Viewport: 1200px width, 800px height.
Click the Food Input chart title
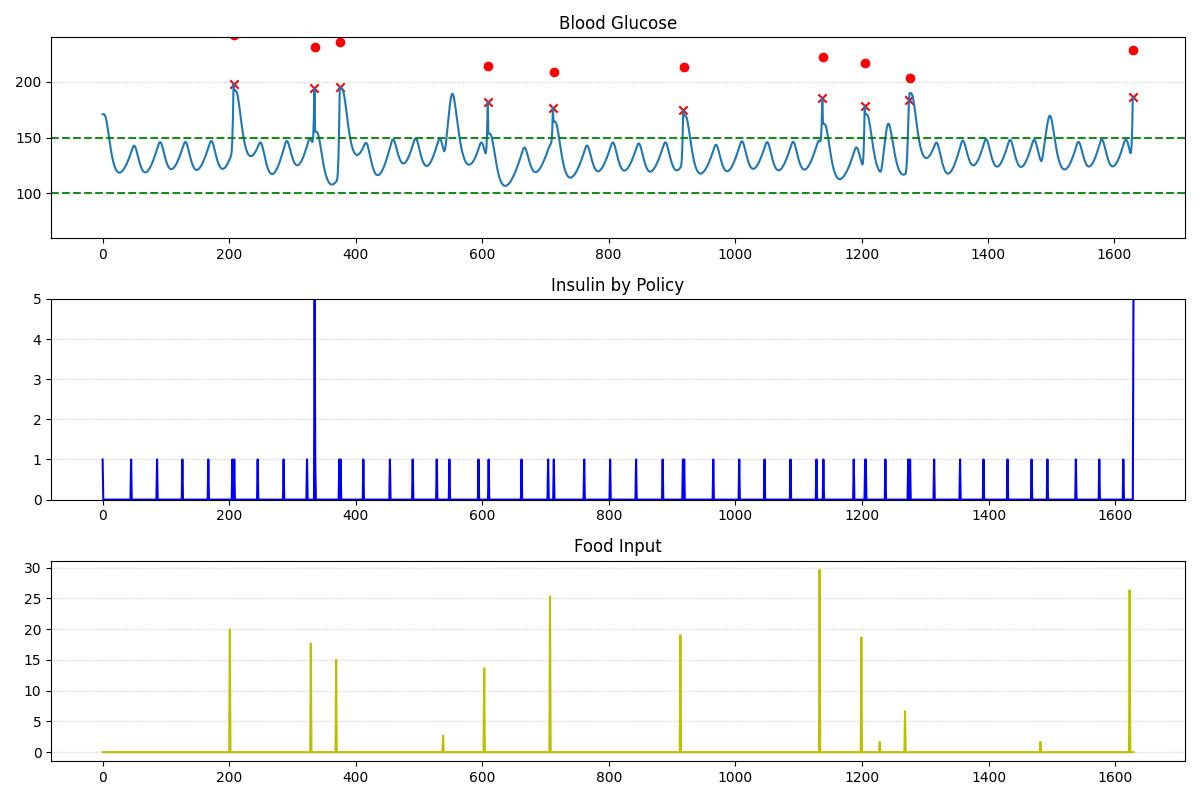point(617,546)
